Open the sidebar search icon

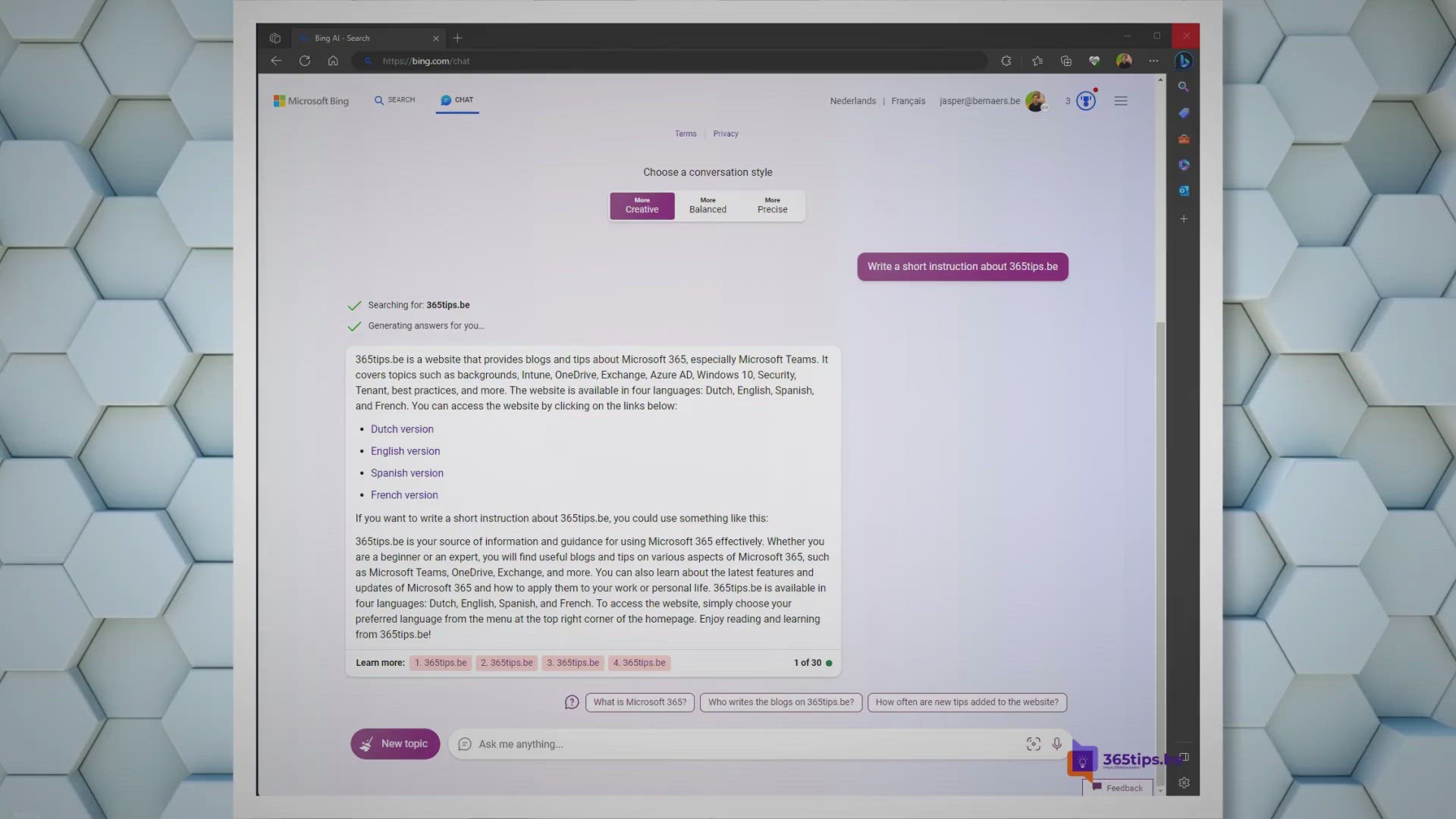coord(1183,86)
